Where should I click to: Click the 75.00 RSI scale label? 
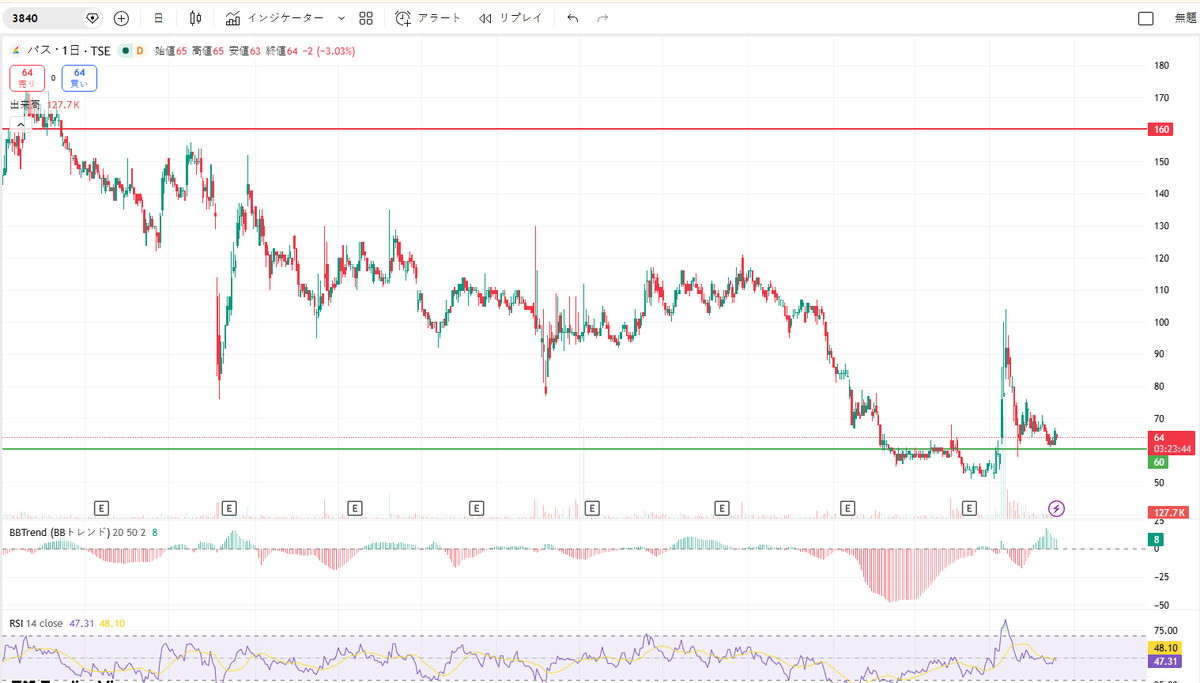click(1164, 631)
